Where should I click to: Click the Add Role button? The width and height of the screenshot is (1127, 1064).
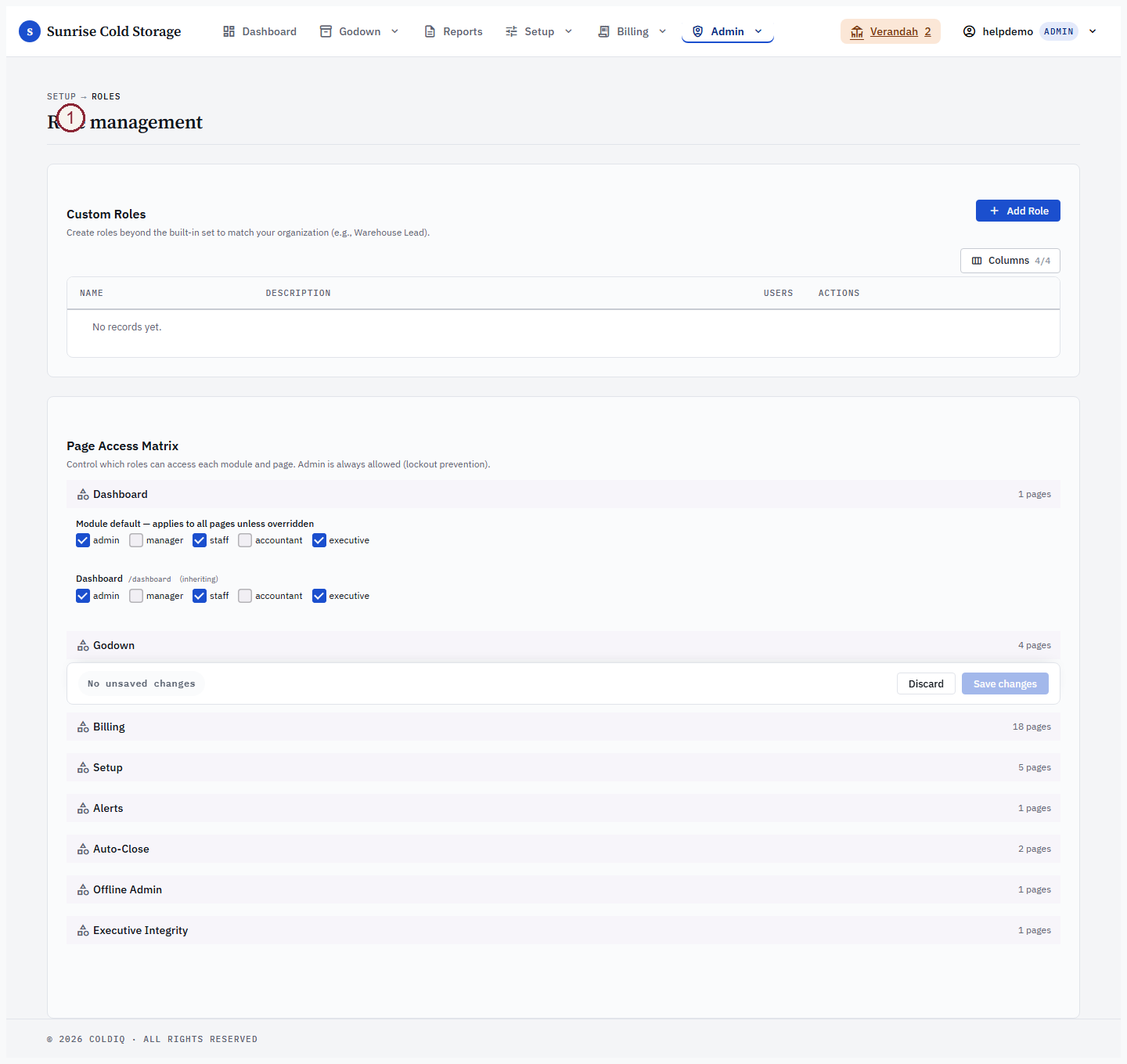[1018, 211]
